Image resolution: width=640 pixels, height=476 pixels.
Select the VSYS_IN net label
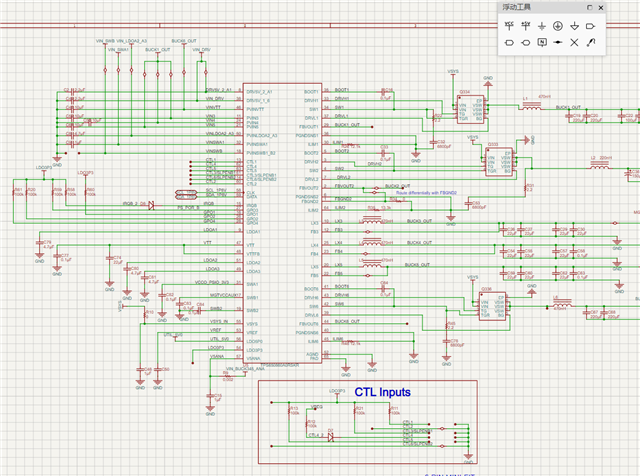(219, 321)
